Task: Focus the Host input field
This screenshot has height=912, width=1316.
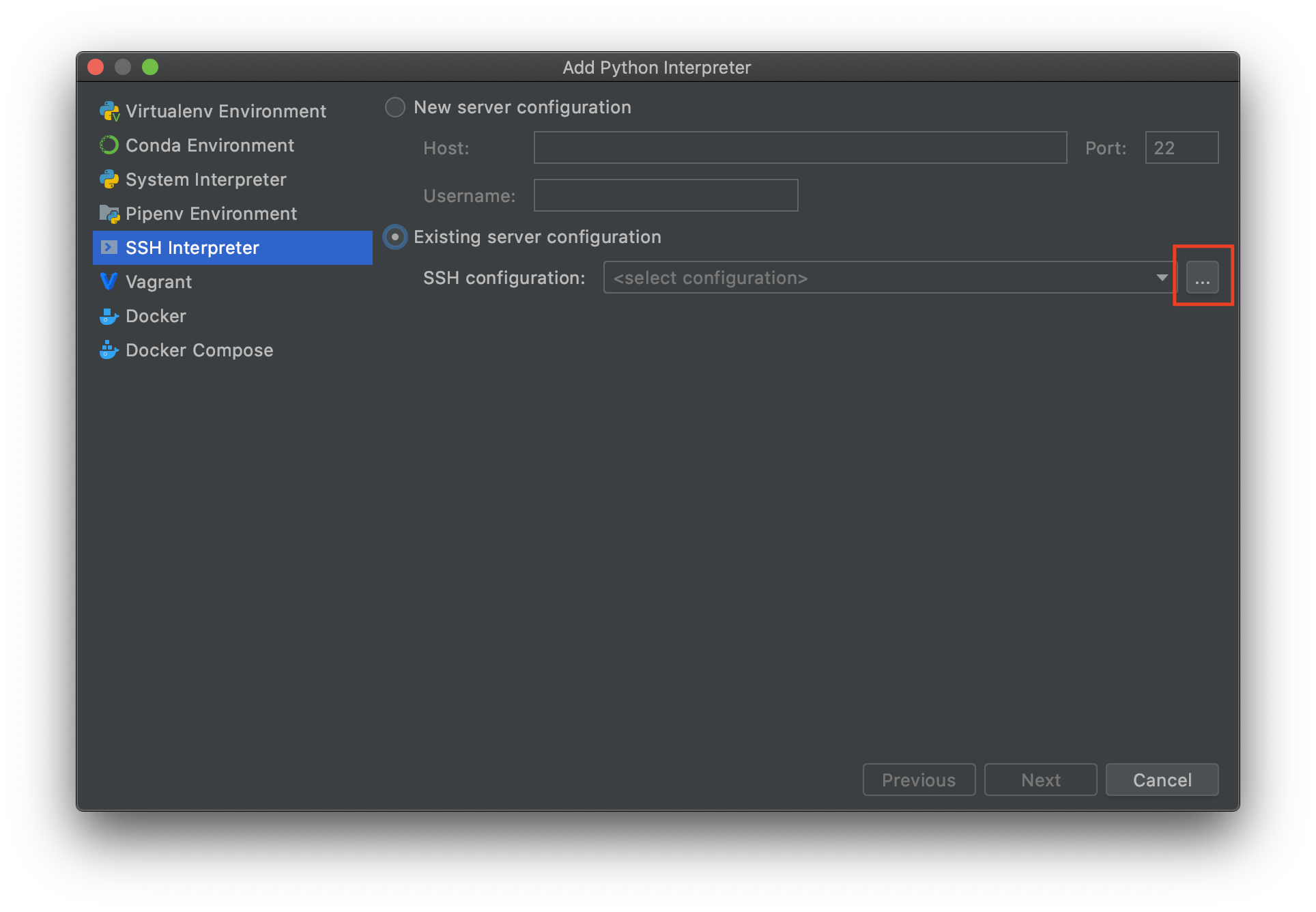Action: click(800, 147)
